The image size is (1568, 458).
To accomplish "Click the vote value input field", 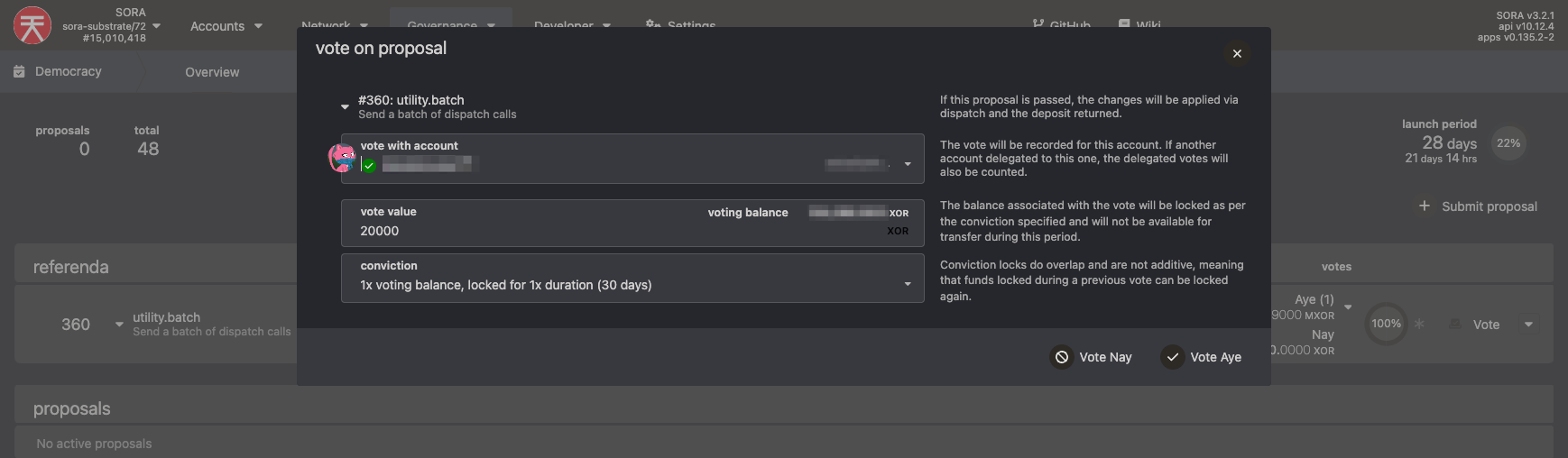I will click(x=632, y=223).
